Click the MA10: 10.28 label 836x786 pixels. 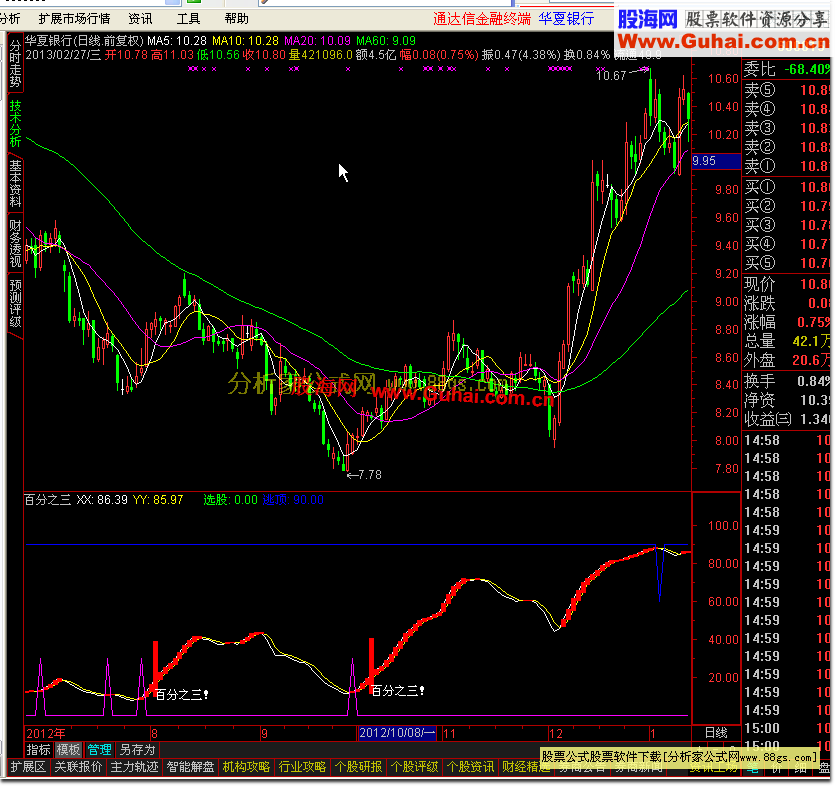click(x=245, y=41)
